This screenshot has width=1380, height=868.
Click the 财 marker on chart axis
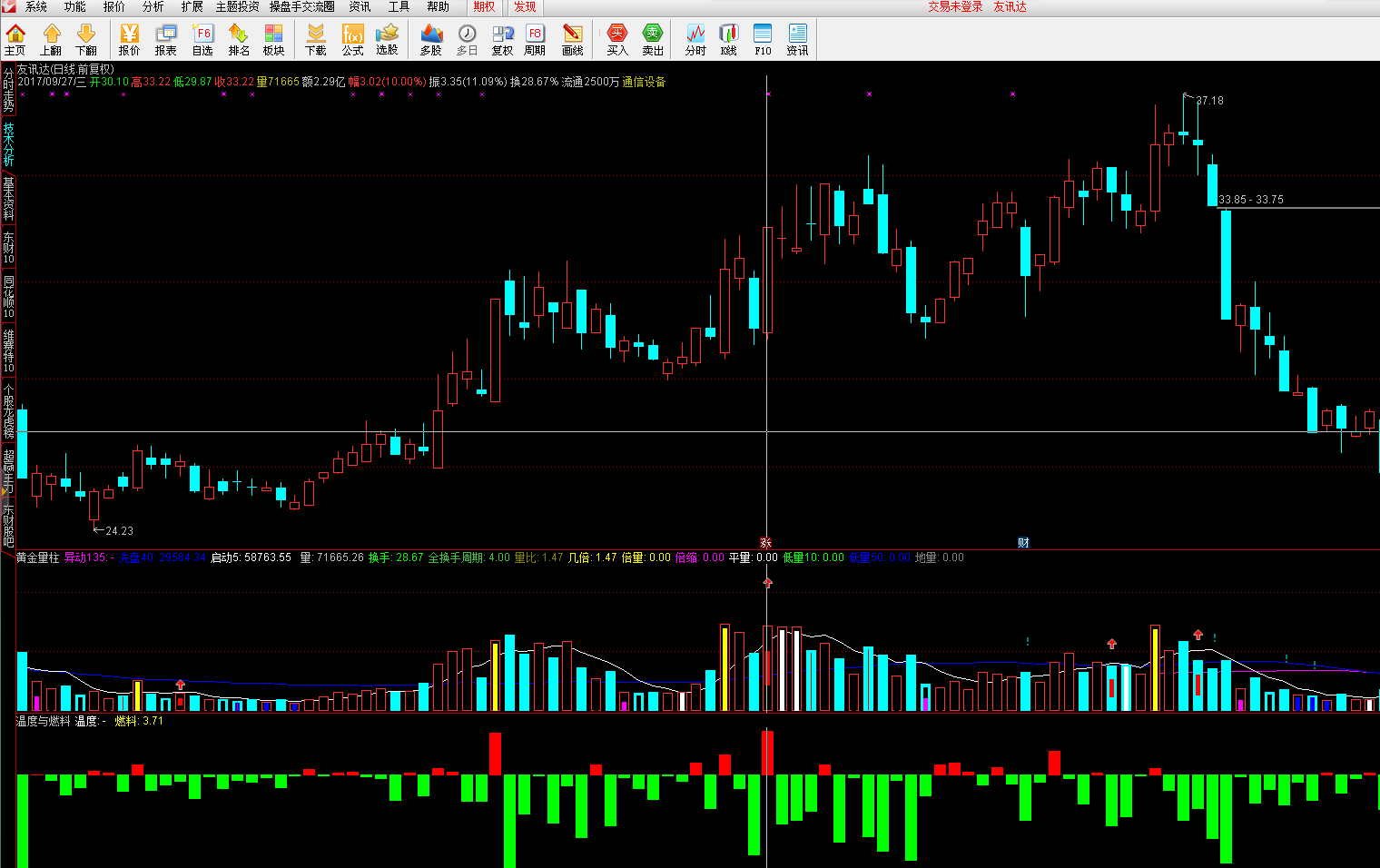[1023, 543]
